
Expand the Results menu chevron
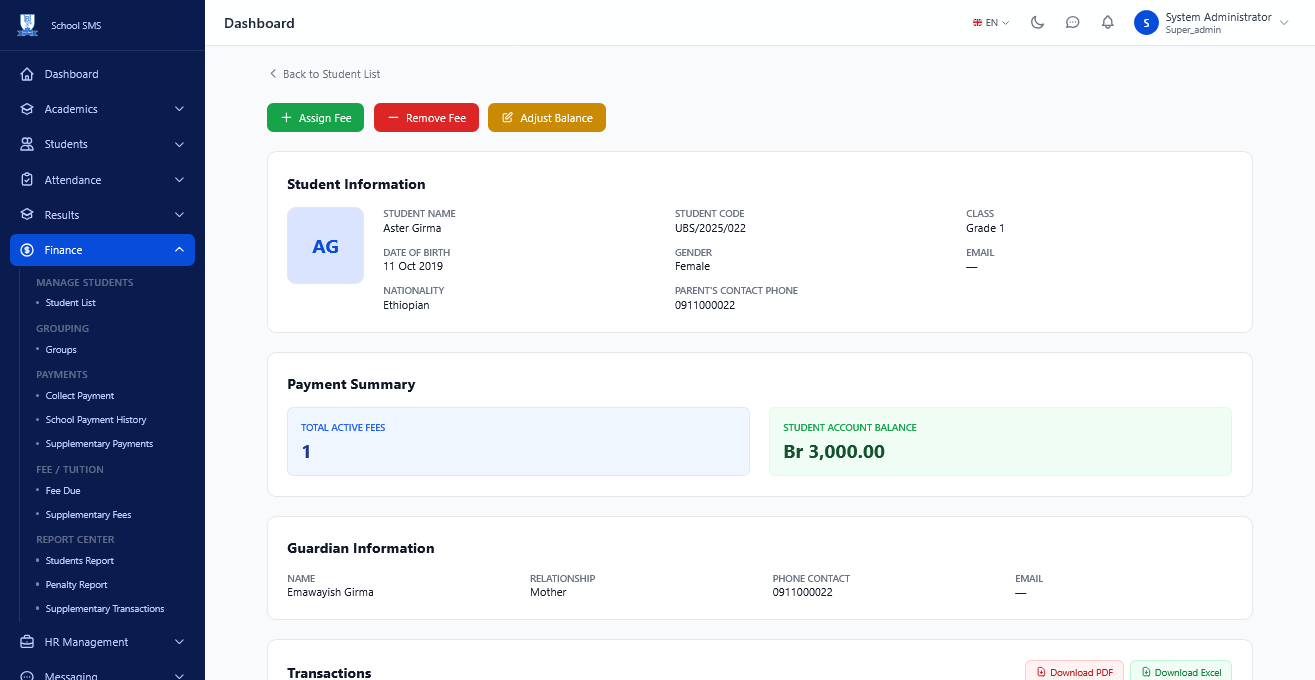coord(179,215)
